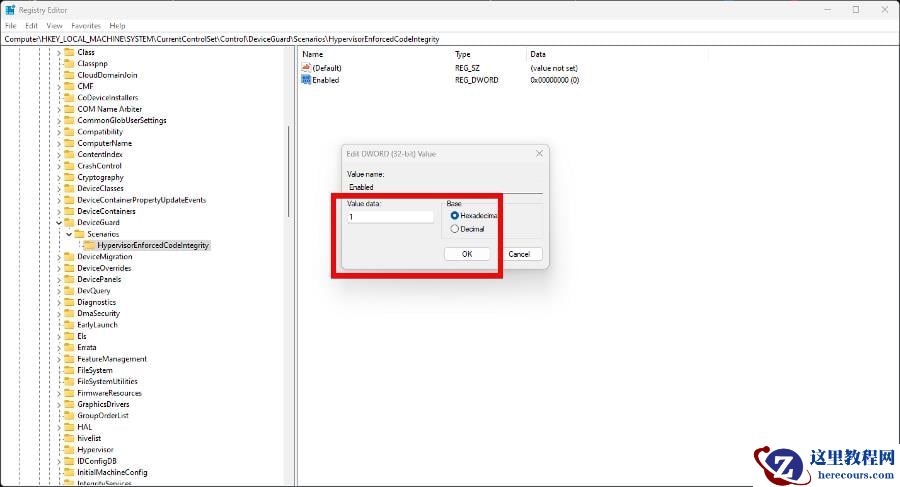Select the EarlyLaunch folder icon
Screen dimensions: 900x487
click(69, 324)
